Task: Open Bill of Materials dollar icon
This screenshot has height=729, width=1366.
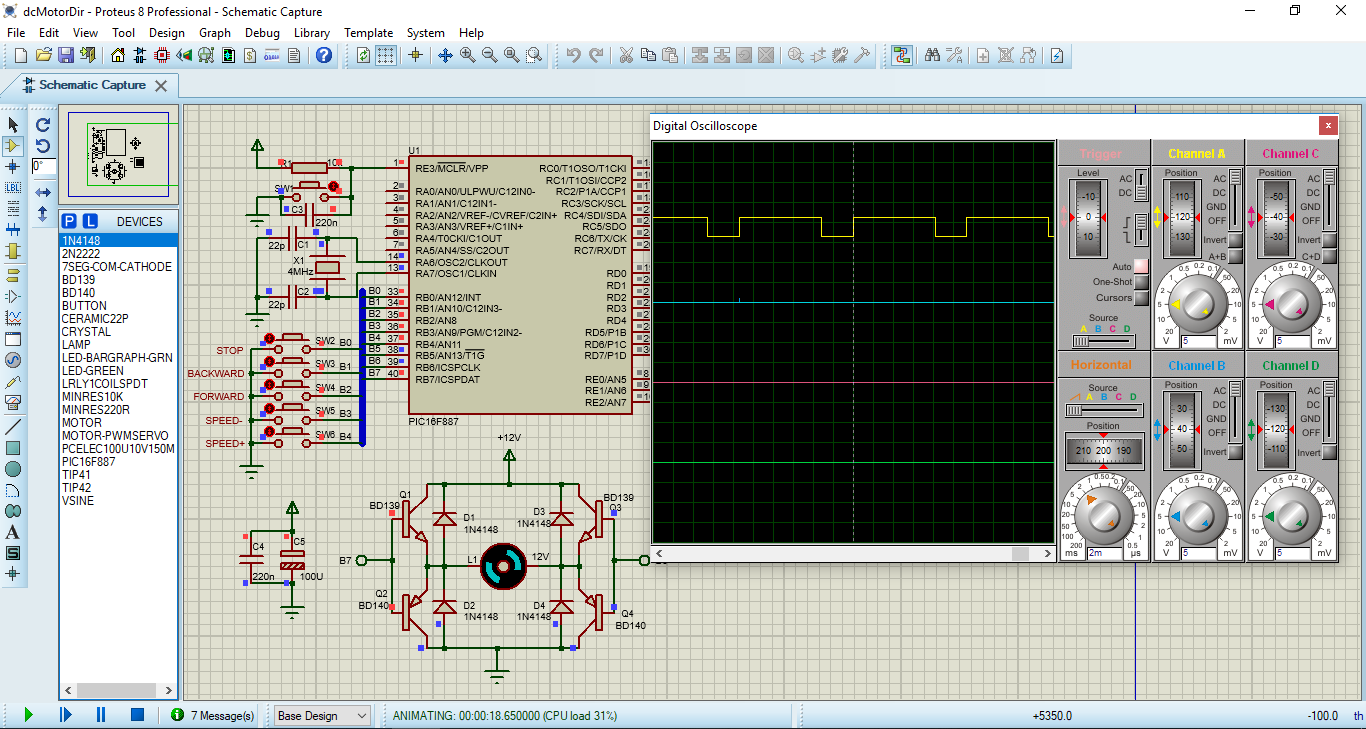Action: 248,55
